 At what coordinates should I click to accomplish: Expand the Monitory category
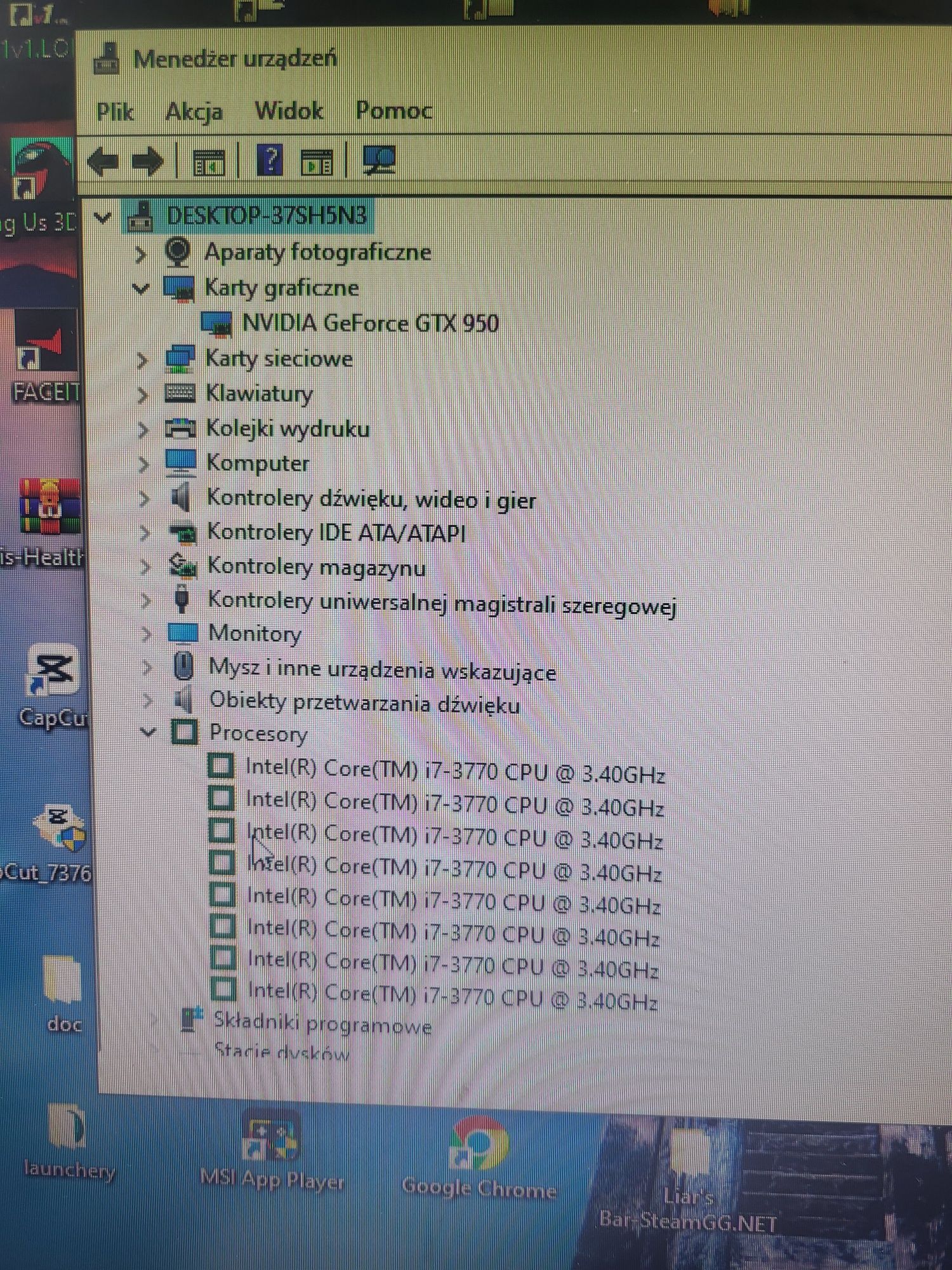tap(147, 633)
